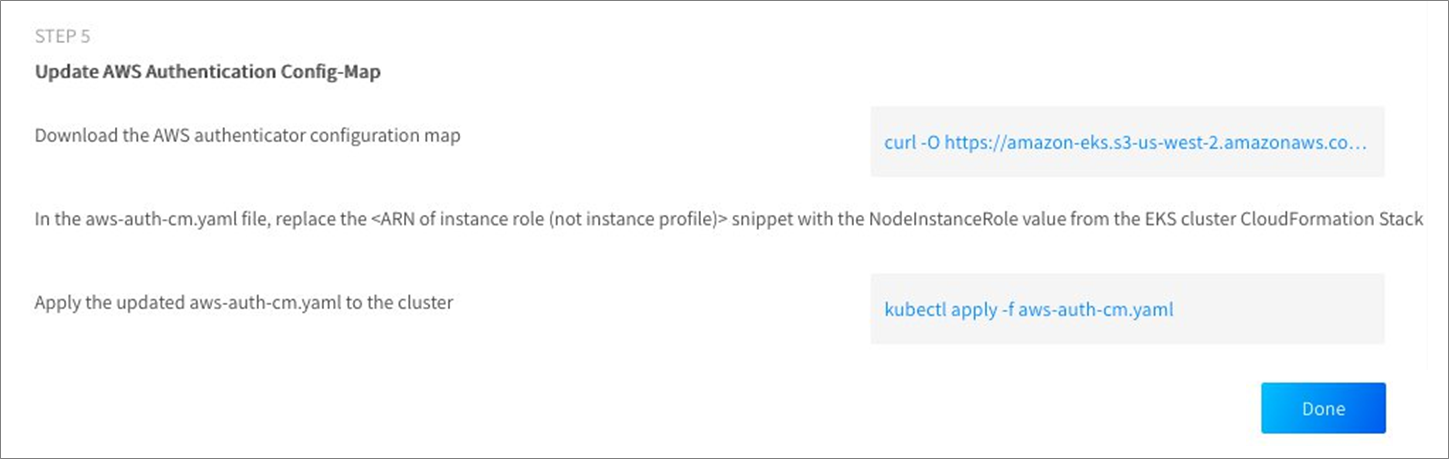Click the Update AWS Authentication Config-Map heading

pyautogui.click(x=208, y=73)
